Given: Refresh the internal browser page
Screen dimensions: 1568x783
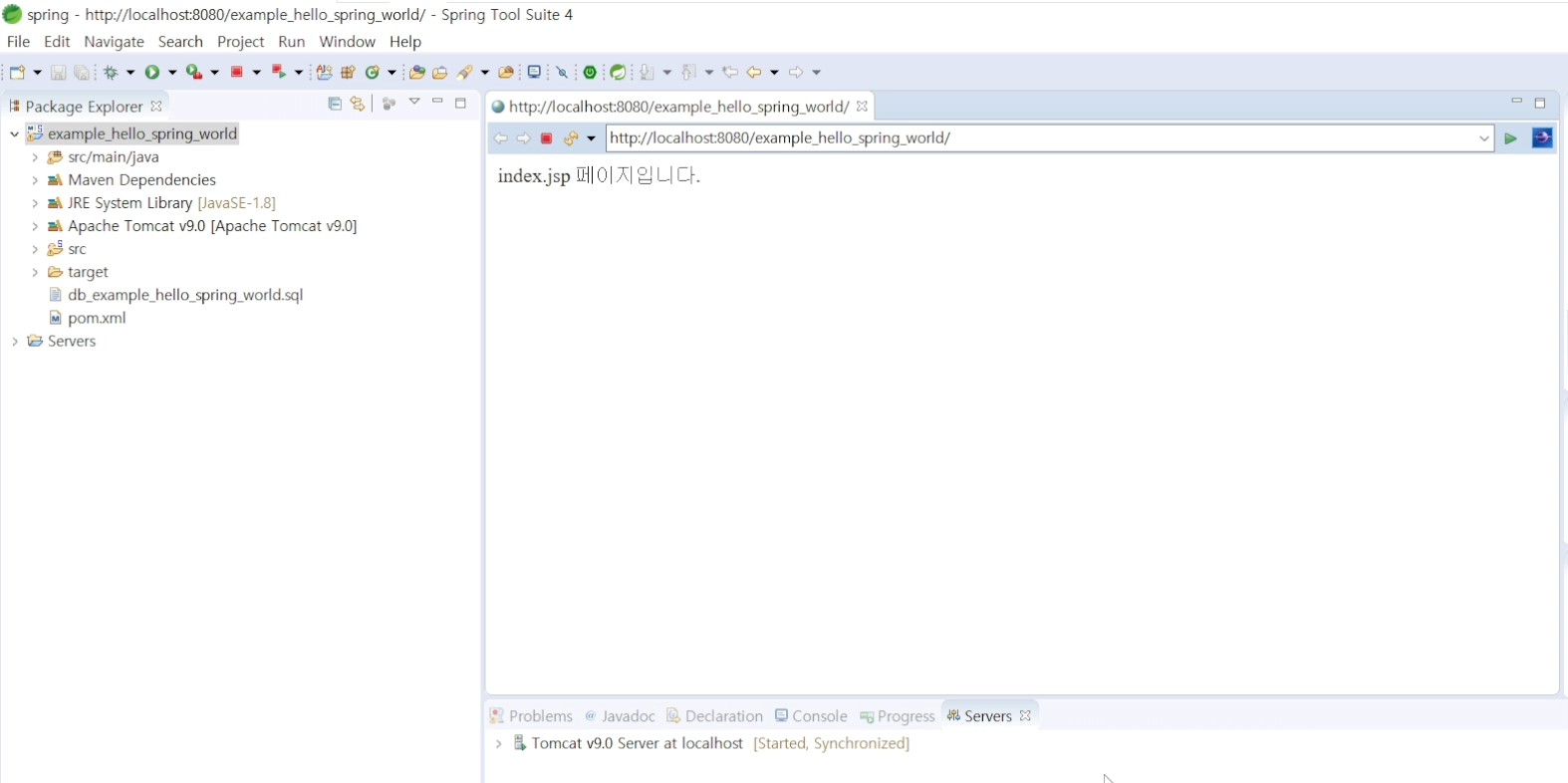Looking at the screenshot, I should [570, 138].
